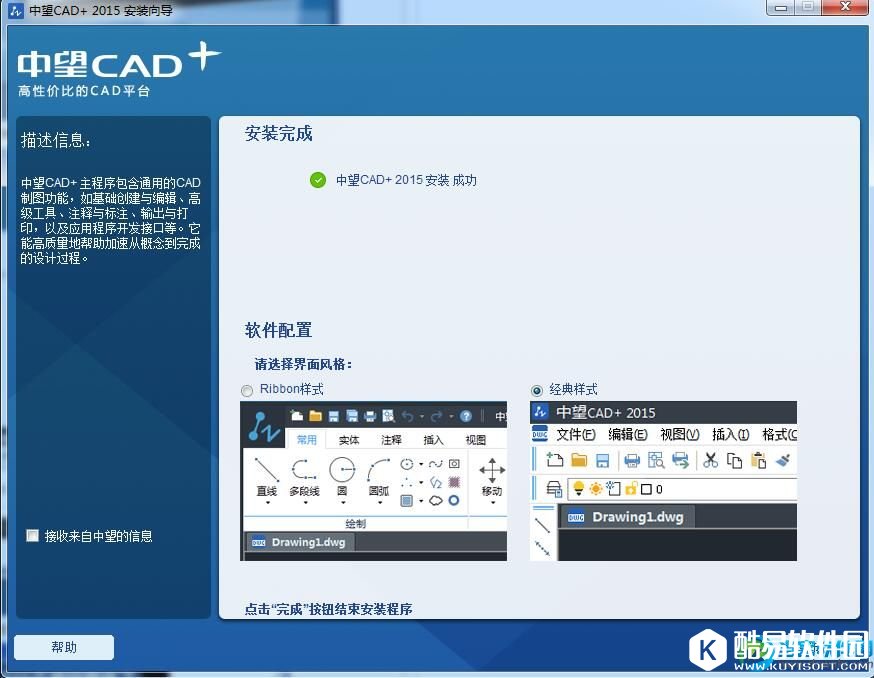Click the blue Save icon in classic toolbar
This screenshot has height=678, width=874.
click(x=603, y=458)
